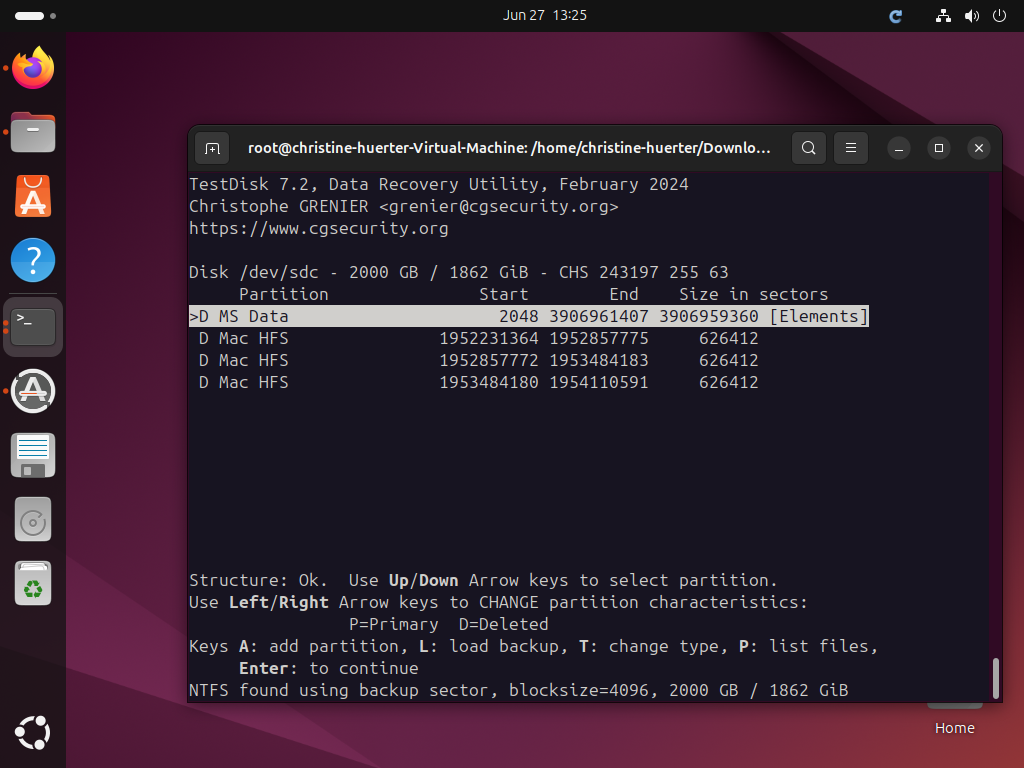Viewport: 1024px width, 768px height.
Task: Open the volume speaker indicator
Action: tap(972, 16)
